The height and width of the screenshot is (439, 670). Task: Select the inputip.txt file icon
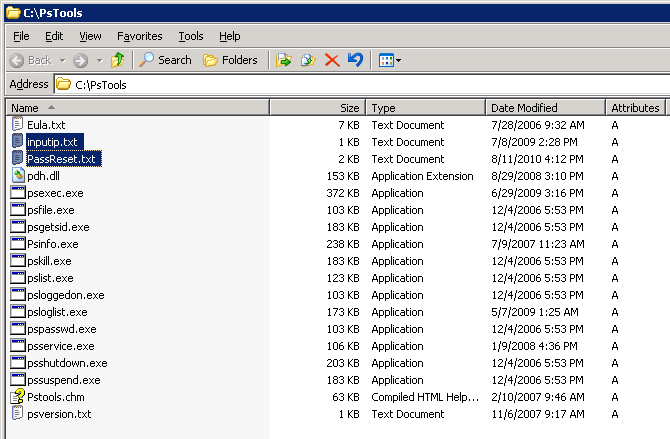coord(18,141)
